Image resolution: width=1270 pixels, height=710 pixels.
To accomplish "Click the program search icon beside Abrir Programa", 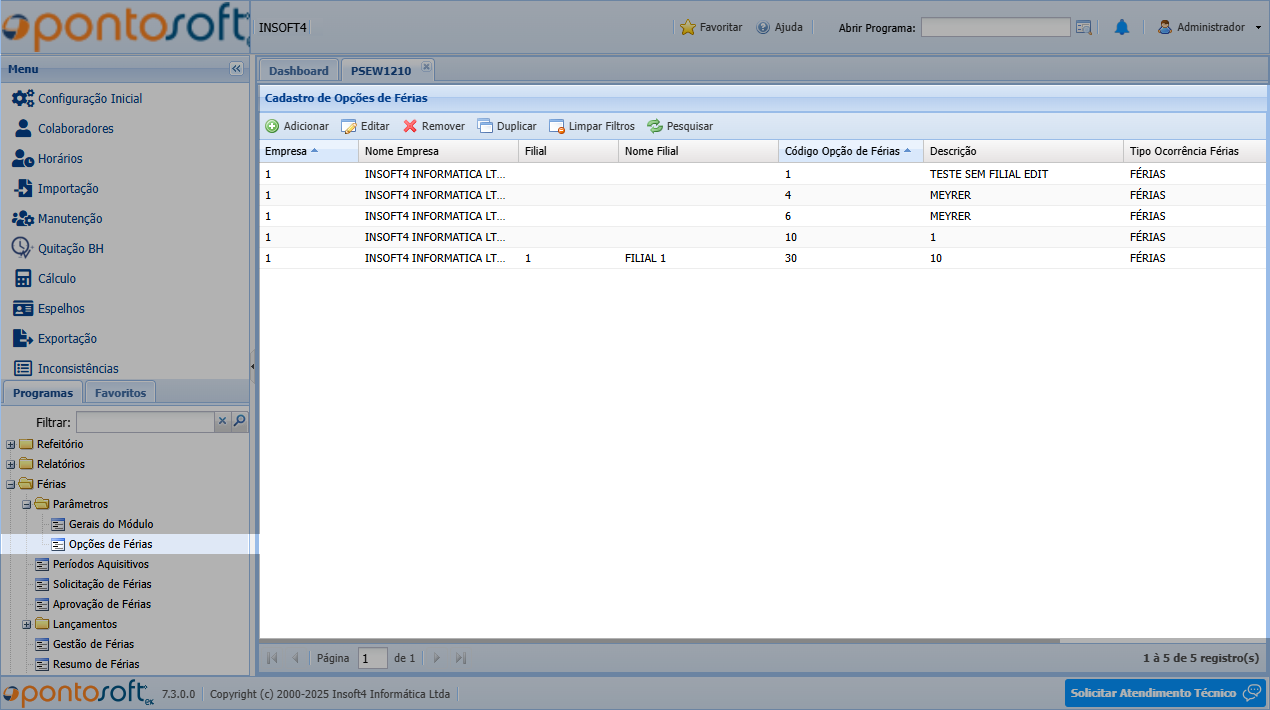I will click(x=1084, y=27).
